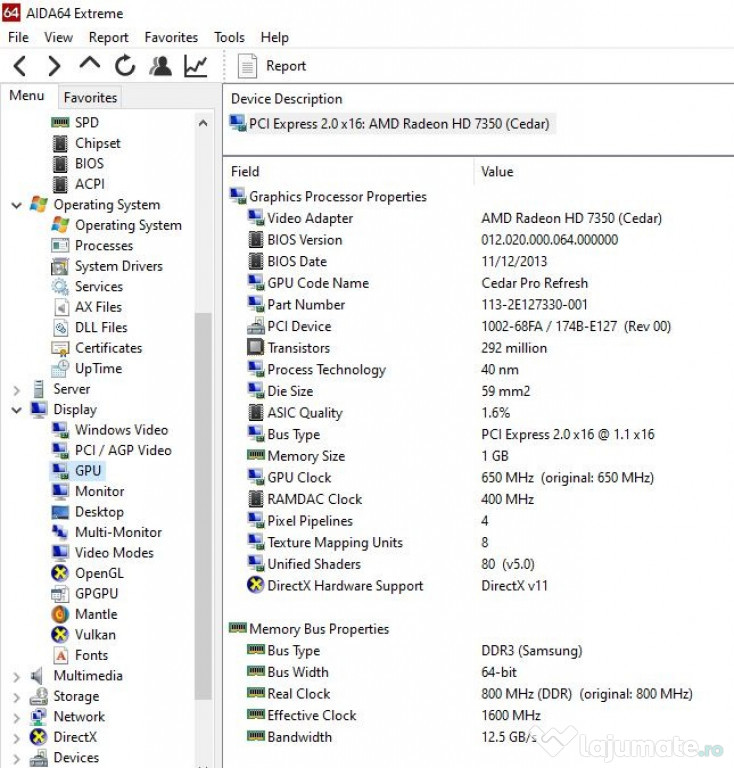Screen dimensions: 734x768
Task: Click the up-level arrow toolbar icon
Action: (90, 64)
